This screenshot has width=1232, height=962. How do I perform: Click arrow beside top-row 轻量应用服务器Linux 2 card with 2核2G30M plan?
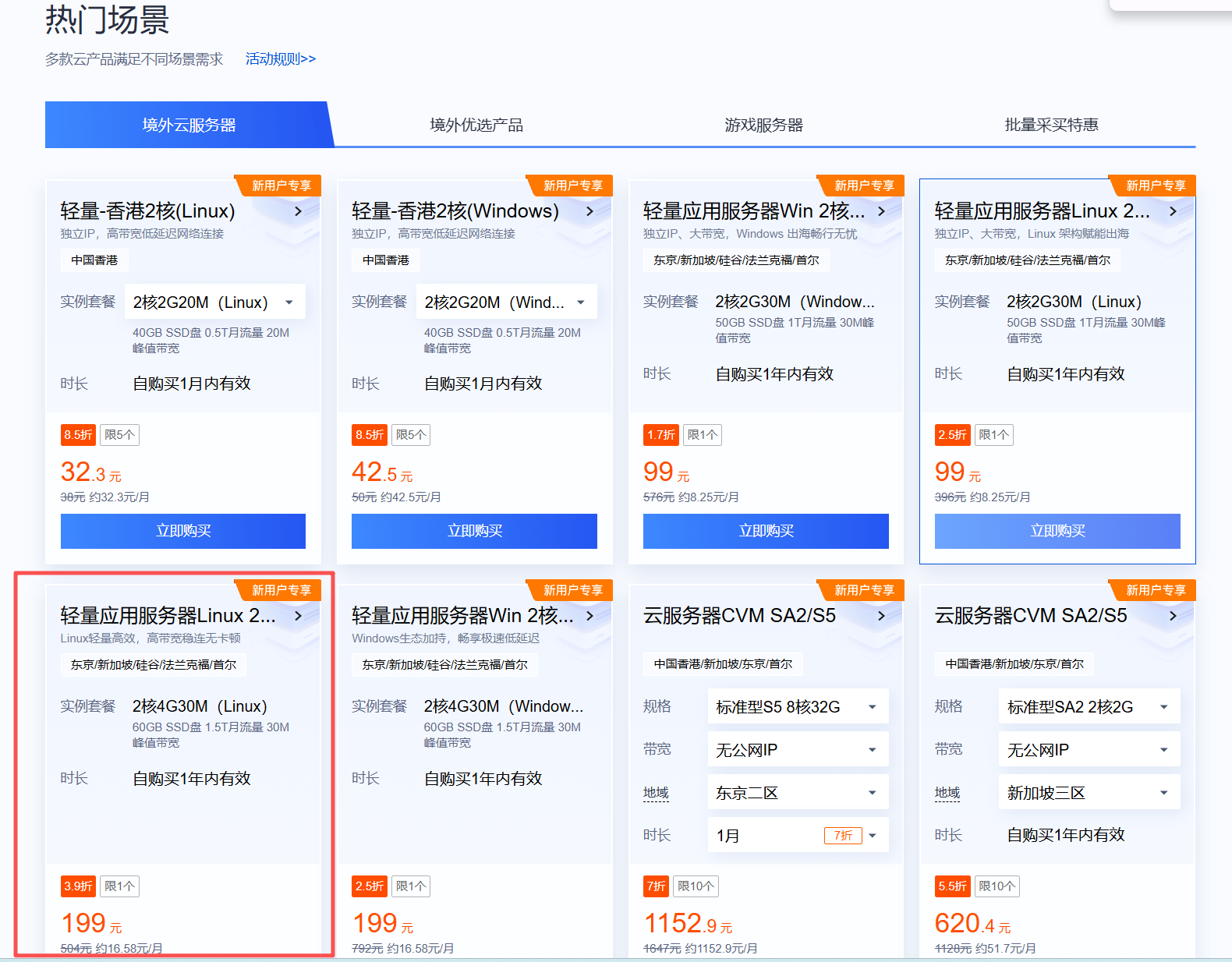(x=1173, y=211)
